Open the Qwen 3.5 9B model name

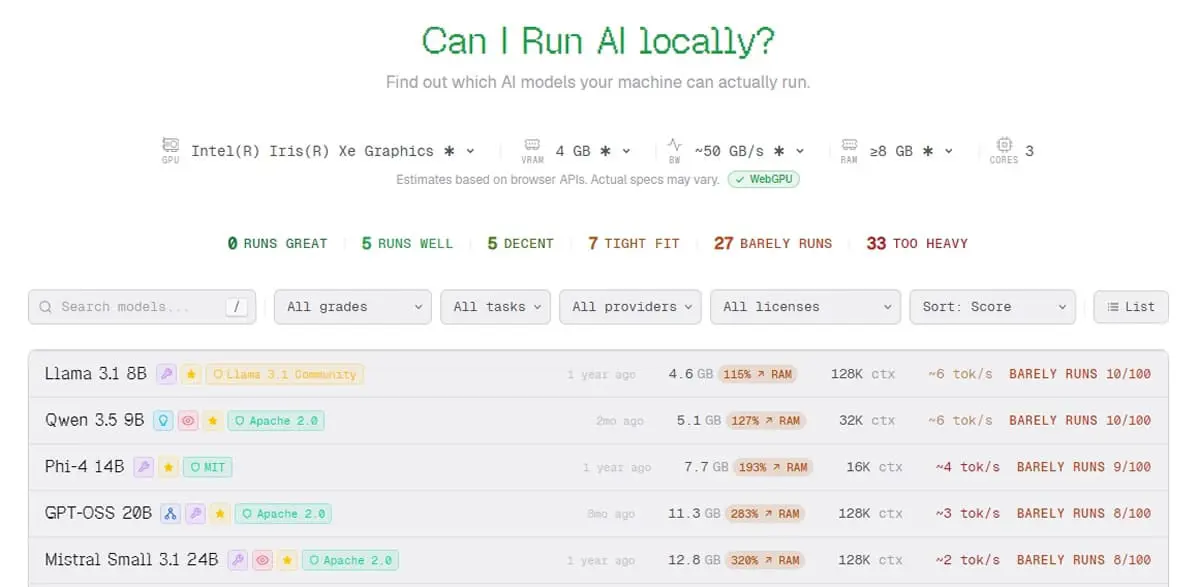coord(95,421)
